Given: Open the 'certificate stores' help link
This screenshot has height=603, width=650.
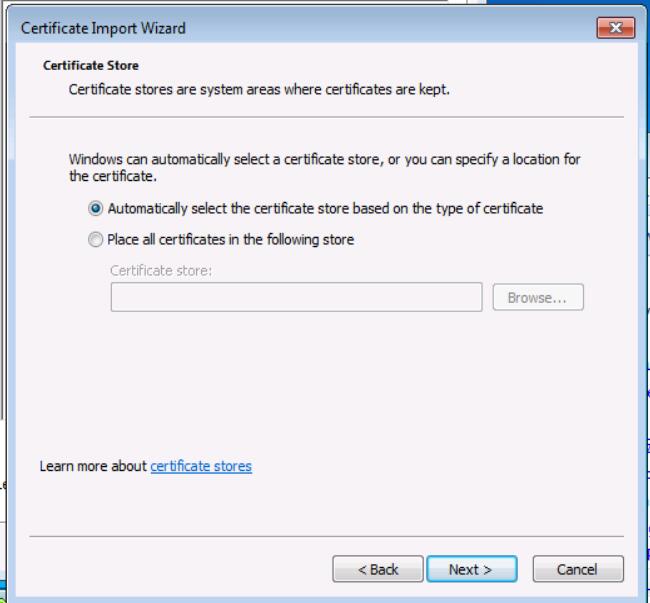Looking at the screenshot, I should (201, 466).
